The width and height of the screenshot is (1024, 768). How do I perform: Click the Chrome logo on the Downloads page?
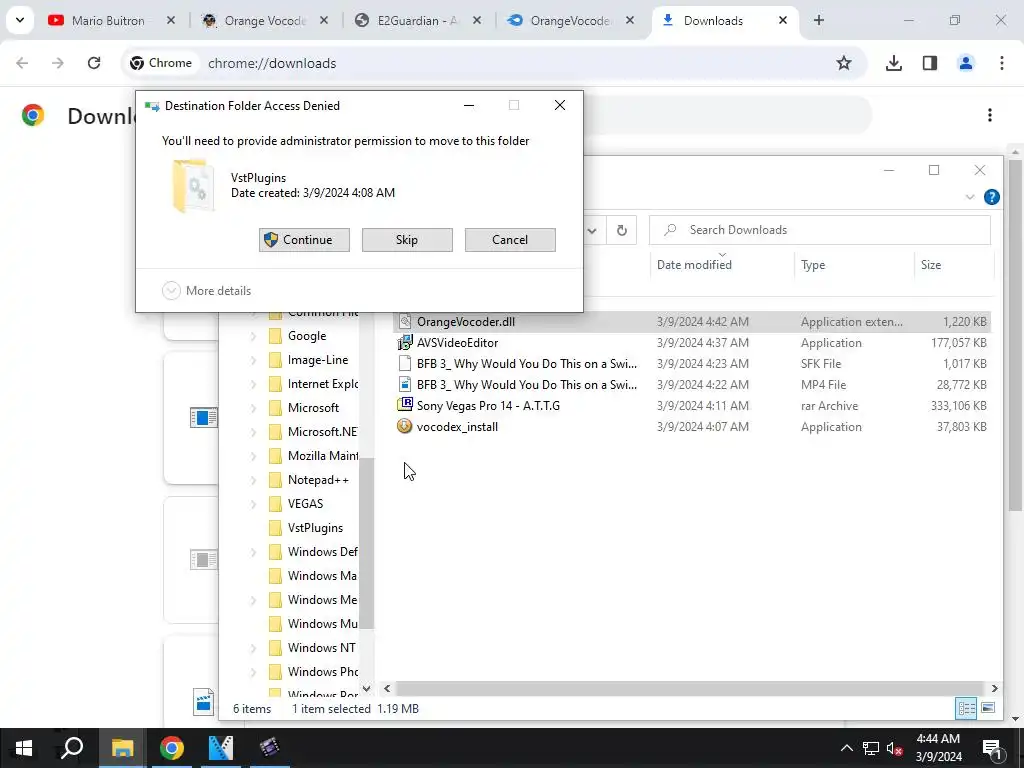click(x=33, y=115)
